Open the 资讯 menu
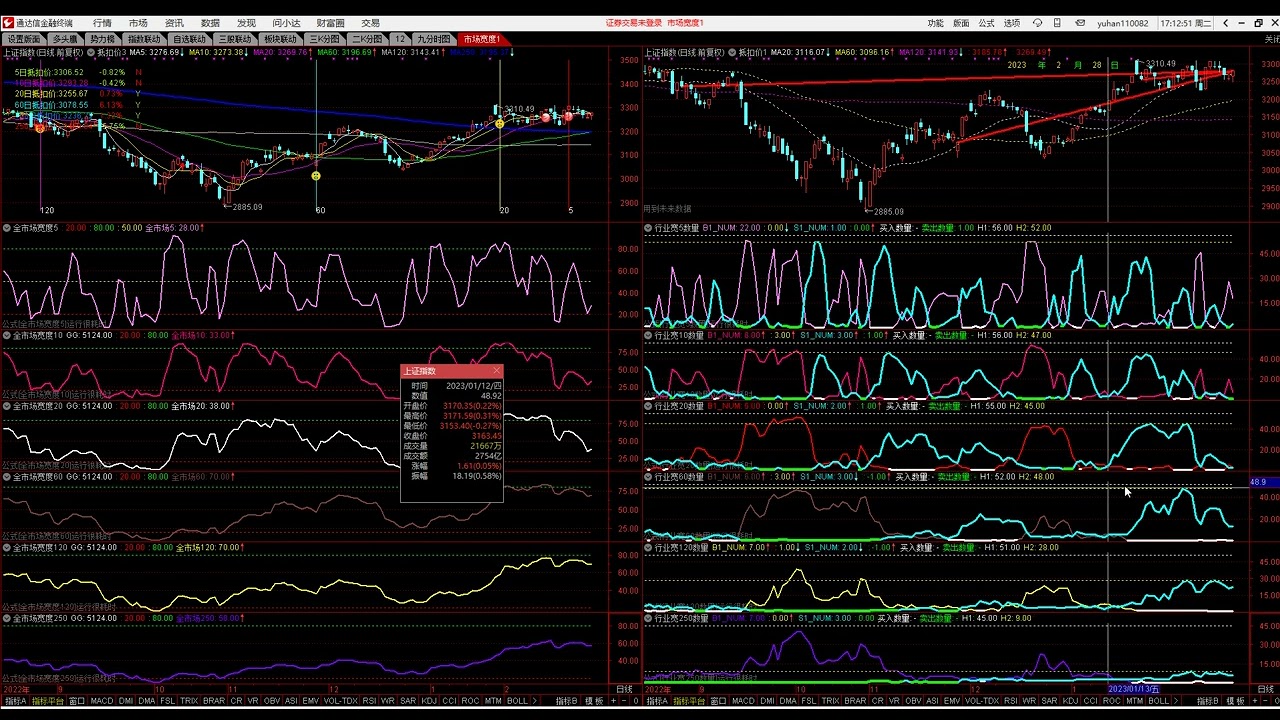 tap(174, 22)
